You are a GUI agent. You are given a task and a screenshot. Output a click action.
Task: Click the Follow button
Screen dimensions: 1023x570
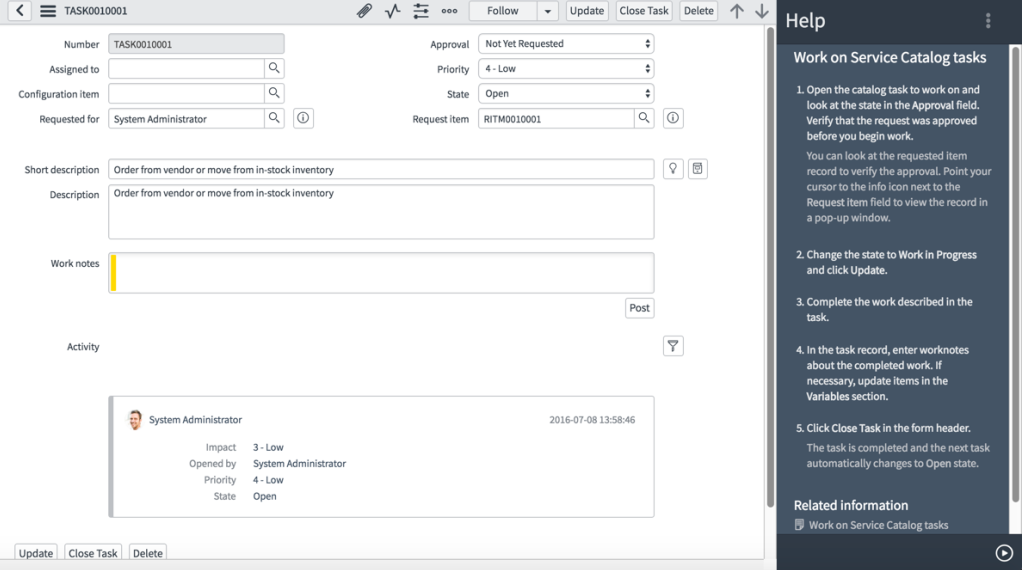click(x=502, y=11)
